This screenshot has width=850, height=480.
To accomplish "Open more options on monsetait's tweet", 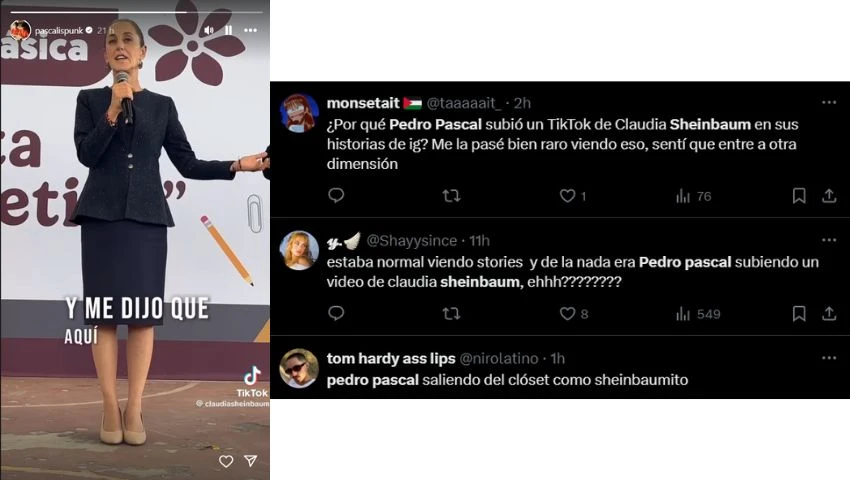I will point(829,103).
